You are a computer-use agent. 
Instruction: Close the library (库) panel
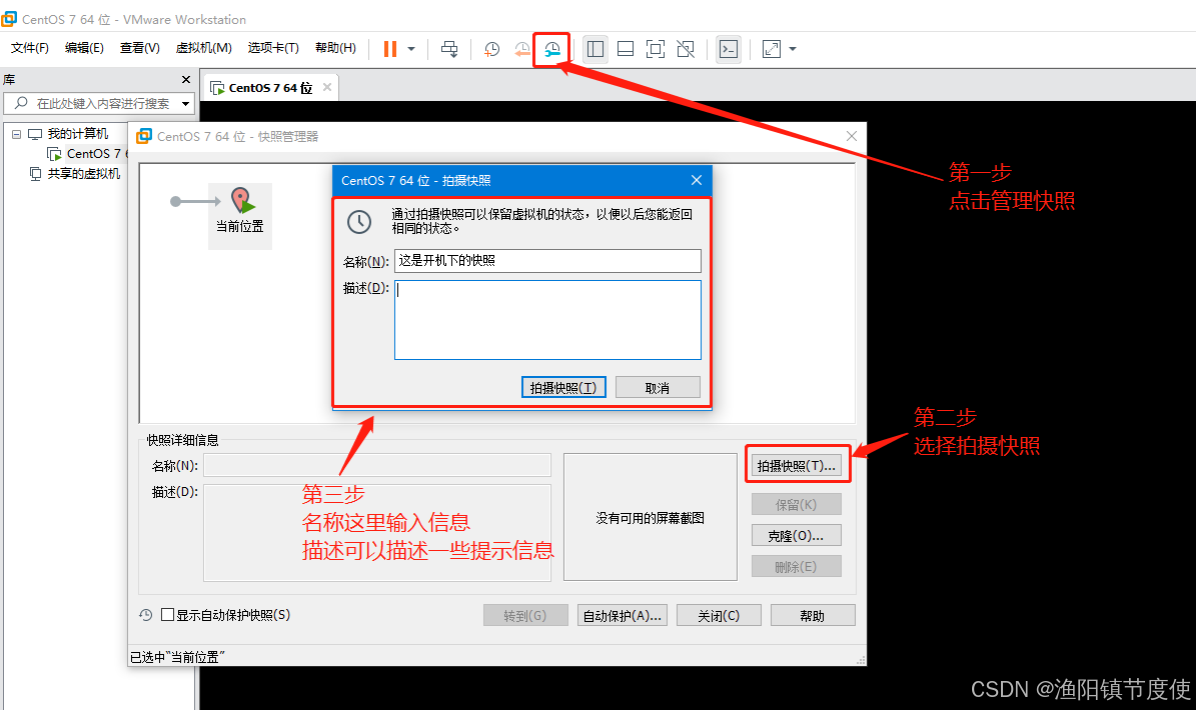[186, 79]
